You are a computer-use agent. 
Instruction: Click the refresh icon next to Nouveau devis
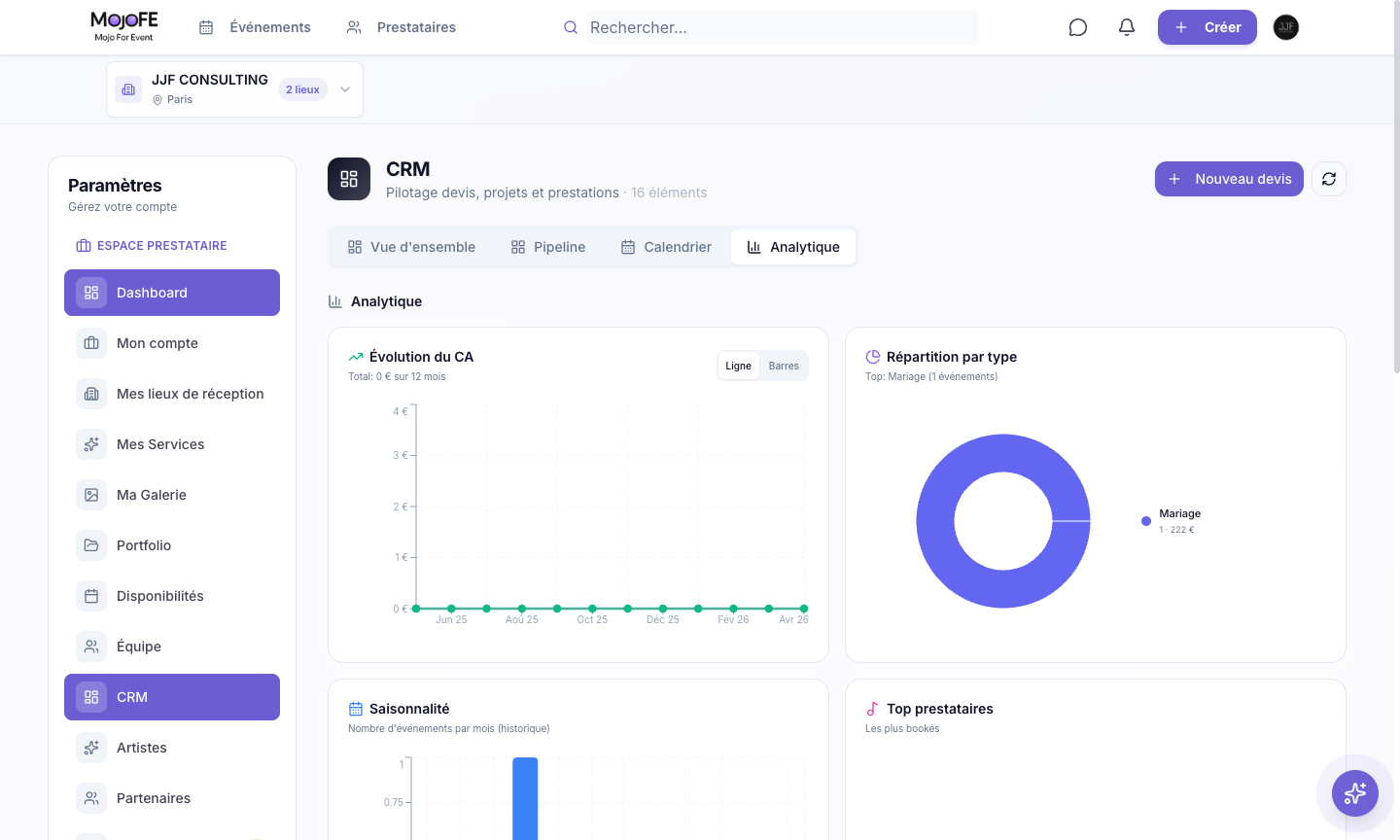(x=1329, y=179)
